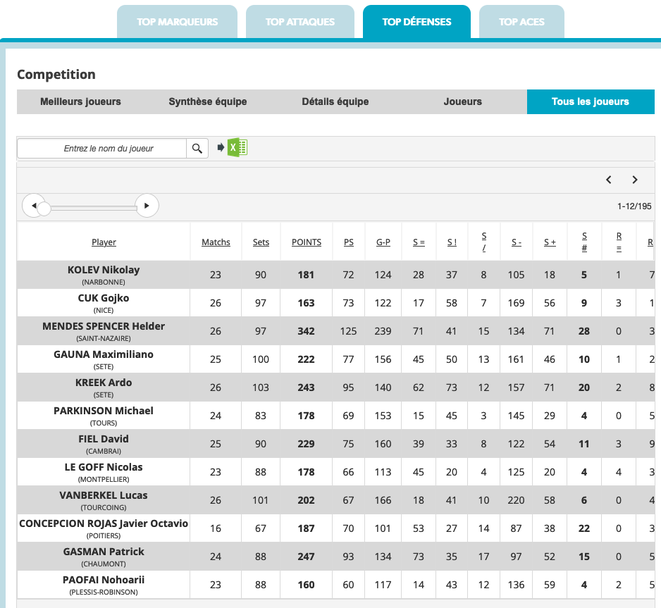Screen dimensions: 661x608
Task: Select the Joueurs tab
Action: pos(462,102)
